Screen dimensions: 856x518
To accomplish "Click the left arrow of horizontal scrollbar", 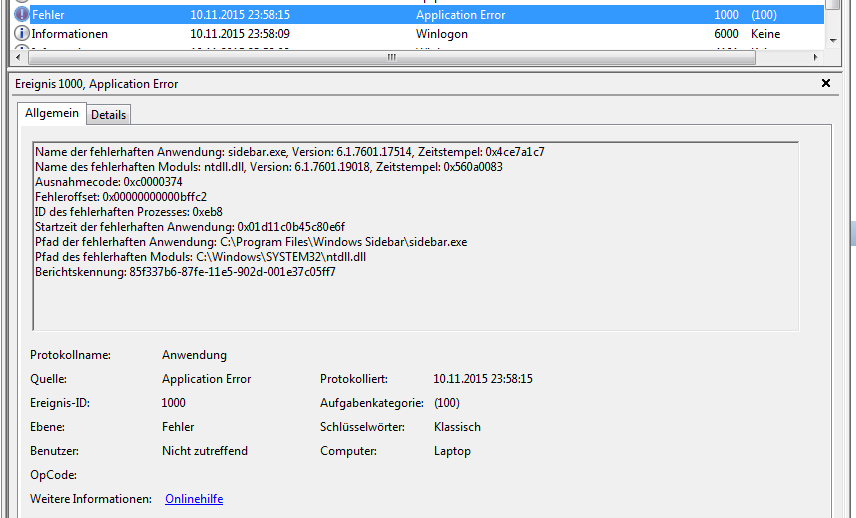I will point(18,57).
